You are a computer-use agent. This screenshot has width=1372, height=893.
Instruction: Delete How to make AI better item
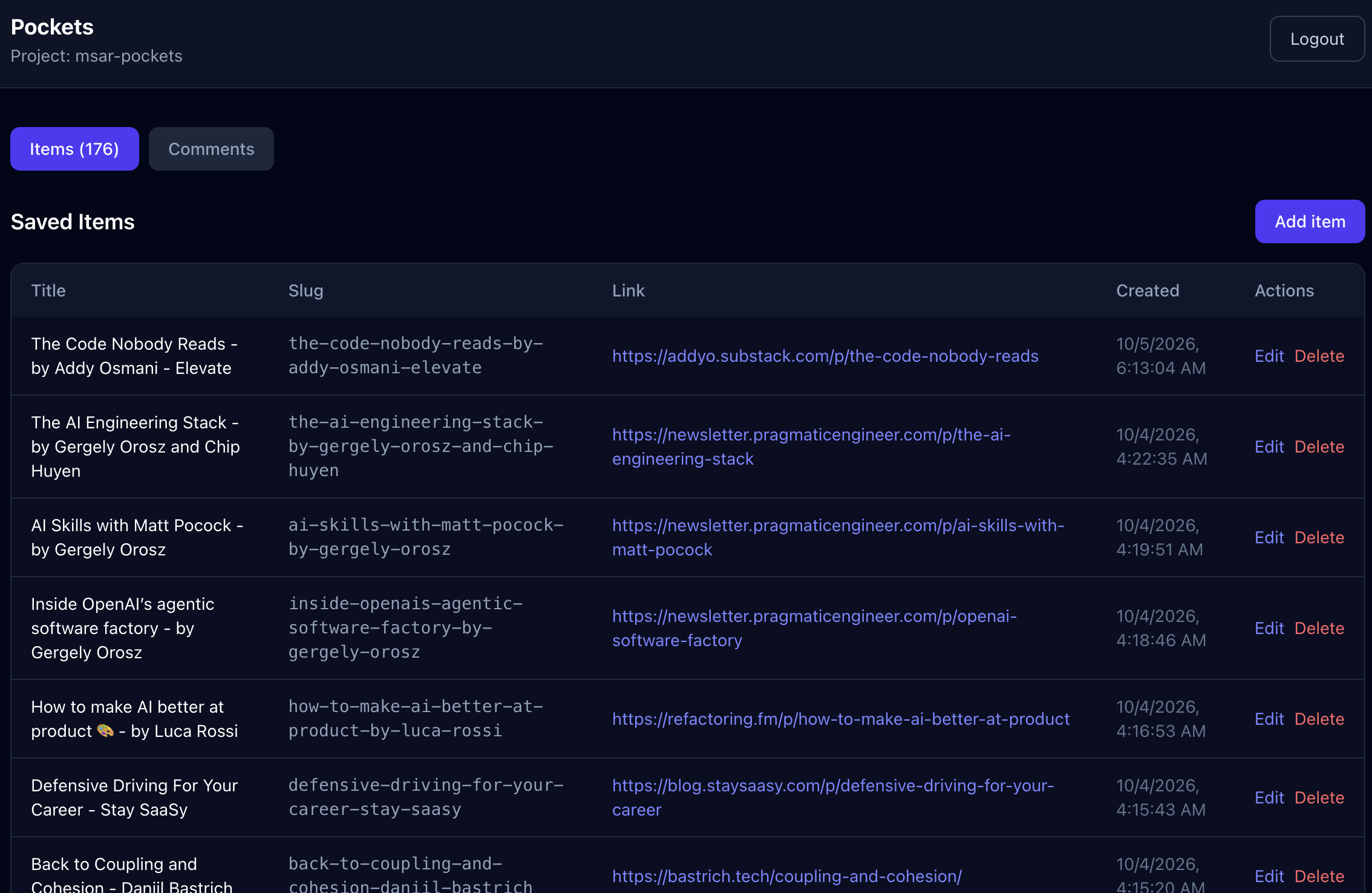(x=1319, y=719)
